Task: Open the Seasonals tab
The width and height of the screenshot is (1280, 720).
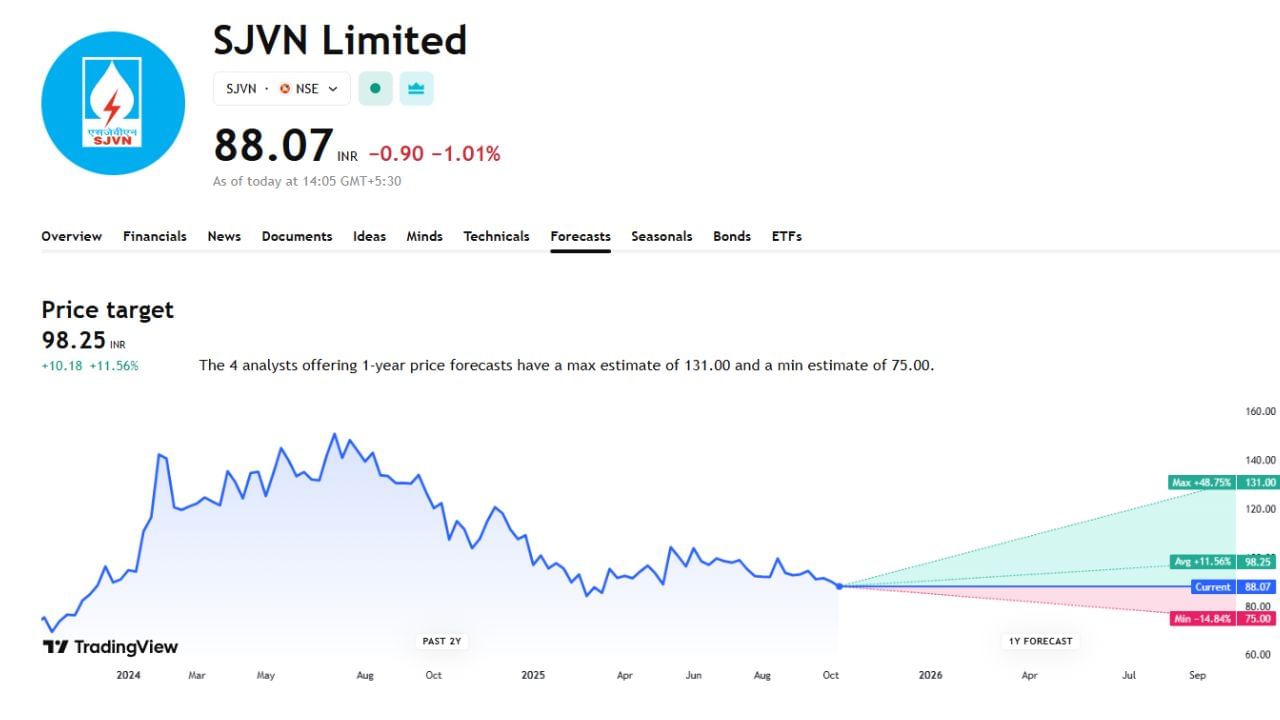Action: 661,236
